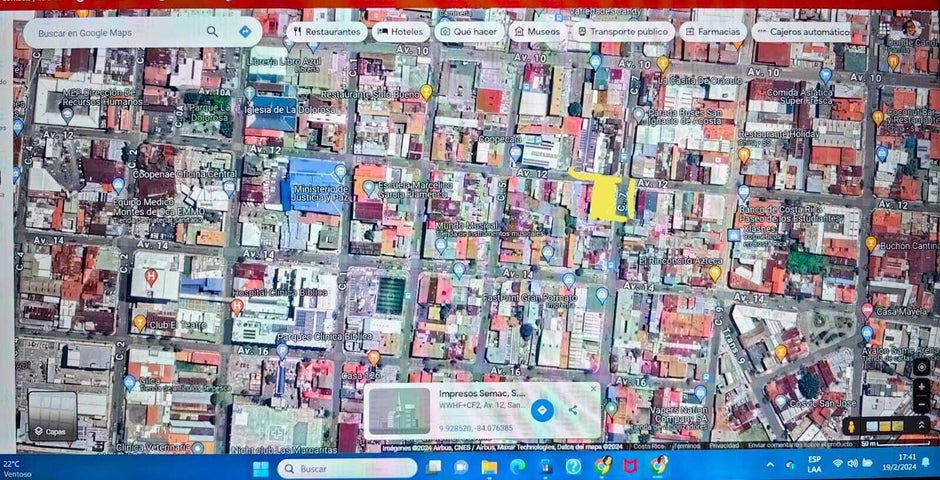Image resolution: width=940 pixels, height=480 pixels.
Task: Click the my location target icon
Action: [921, 366]
